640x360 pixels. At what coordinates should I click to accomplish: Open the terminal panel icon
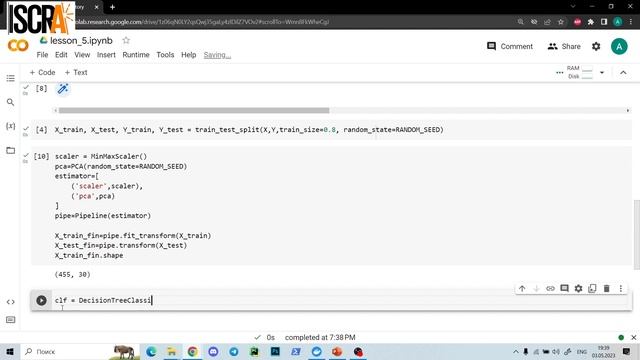[x=11, y=320]
